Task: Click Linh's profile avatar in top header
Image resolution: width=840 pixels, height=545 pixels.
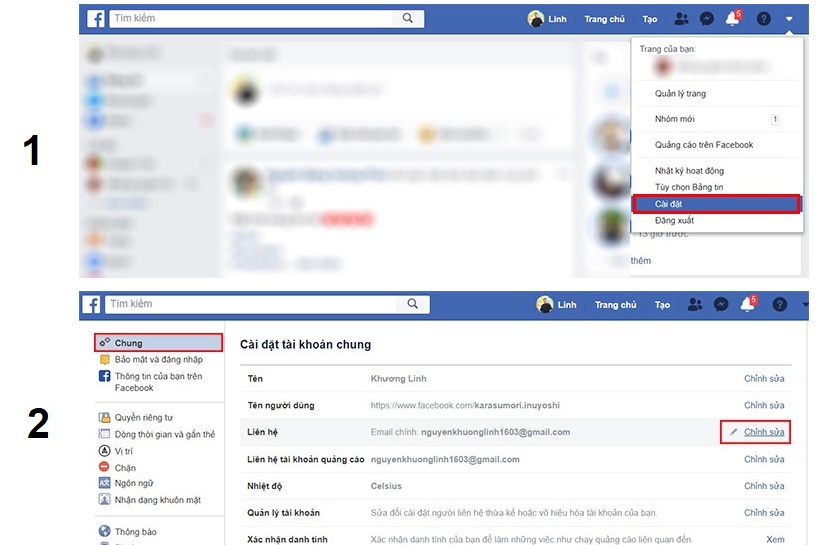Action: (535, 19)
